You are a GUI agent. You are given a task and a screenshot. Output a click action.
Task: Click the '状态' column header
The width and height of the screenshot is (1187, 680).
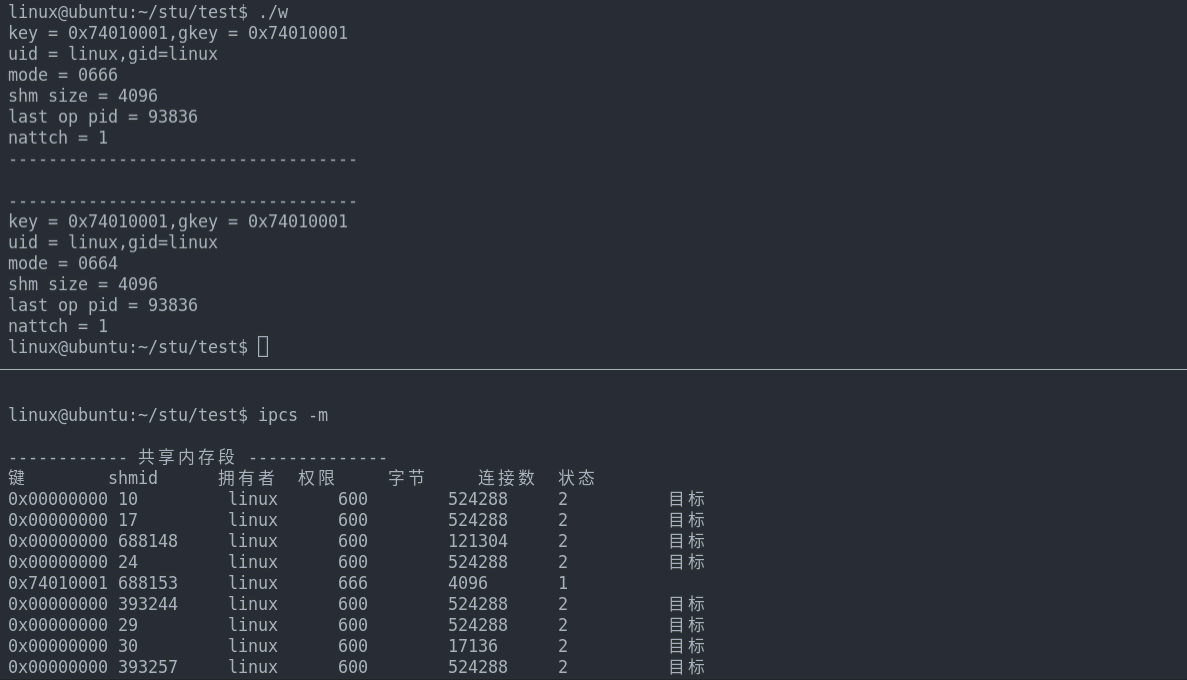pyautogui.click(x=577, y=479)
